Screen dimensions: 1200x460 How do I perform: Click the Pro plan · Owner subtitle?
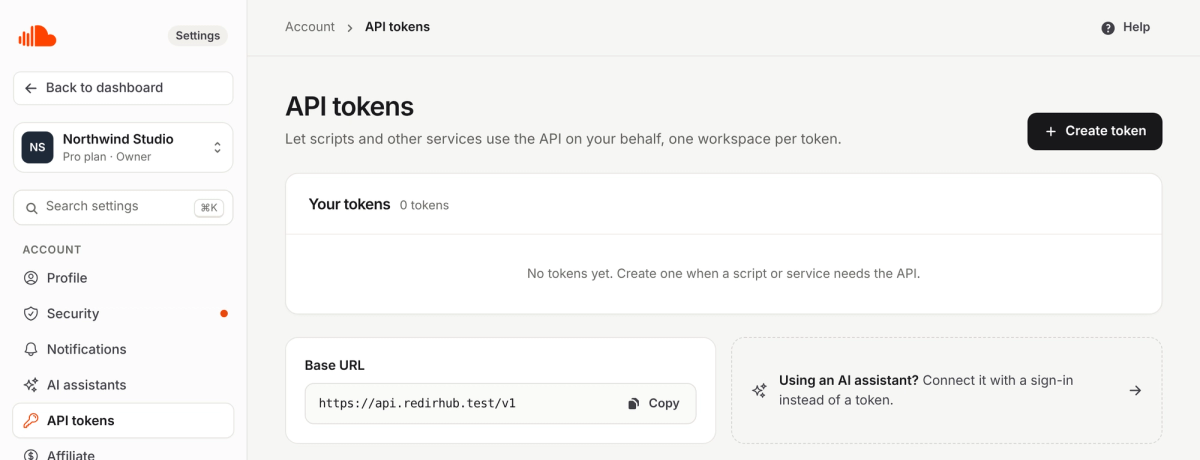(x=107, y=157)
